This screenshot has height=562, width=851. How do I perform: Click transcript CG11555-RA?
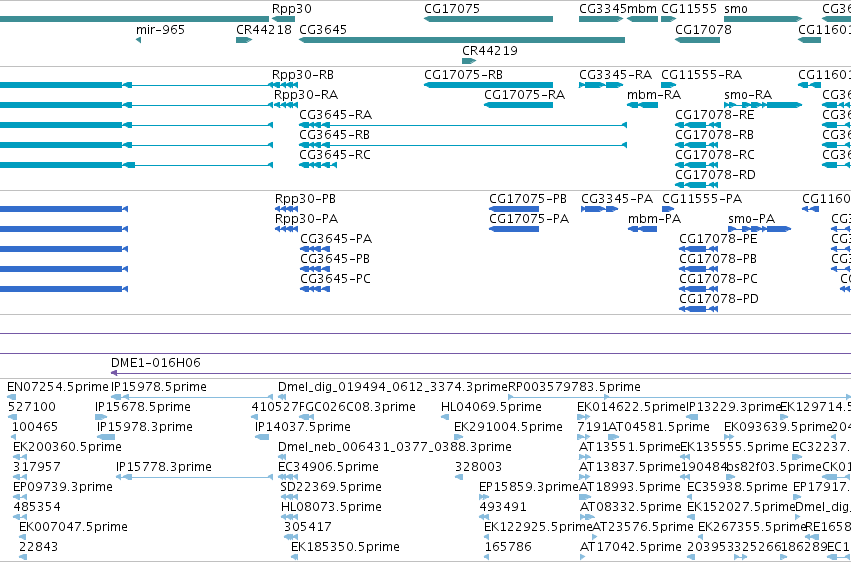click(x=701, y=75)
